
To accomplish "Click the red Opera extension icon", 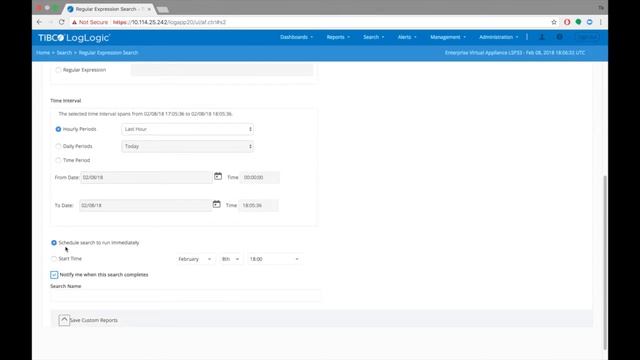I will 567,22.
